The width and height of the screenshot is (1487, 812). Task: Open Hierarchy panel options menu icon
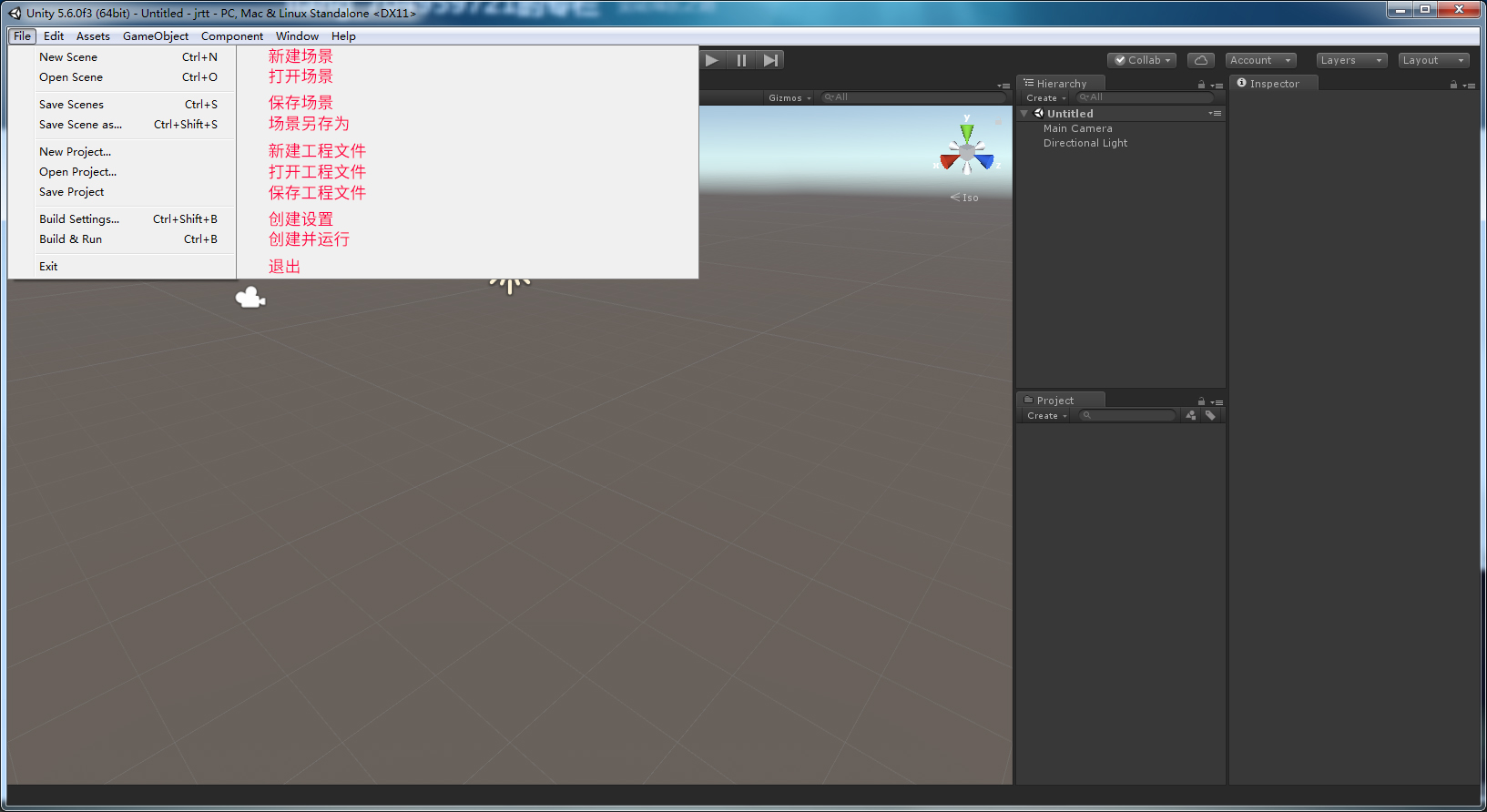click(1217, 85)
